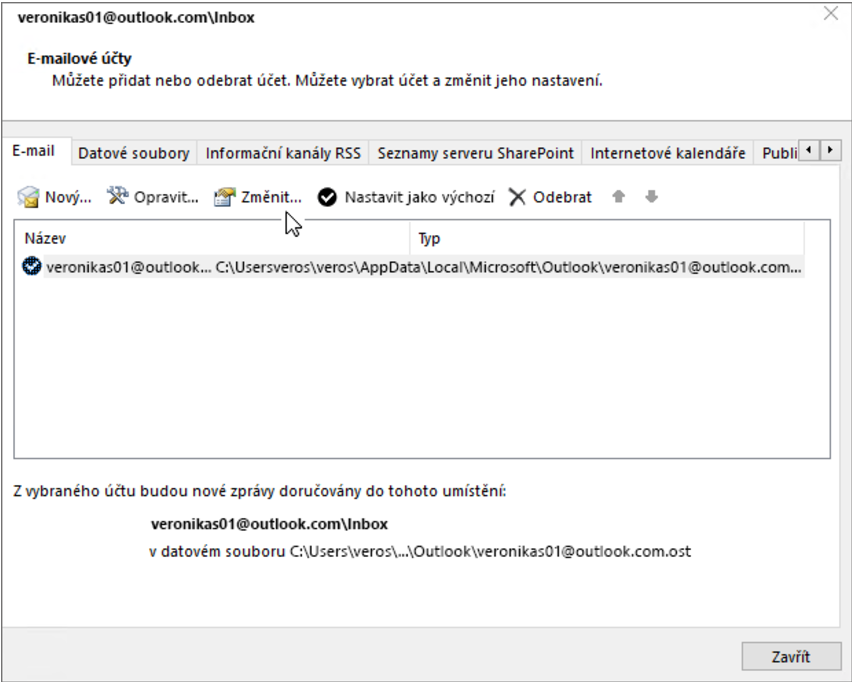Click Opravit... to repair account
The image size is (852, 682).
[x=166, y=197]
